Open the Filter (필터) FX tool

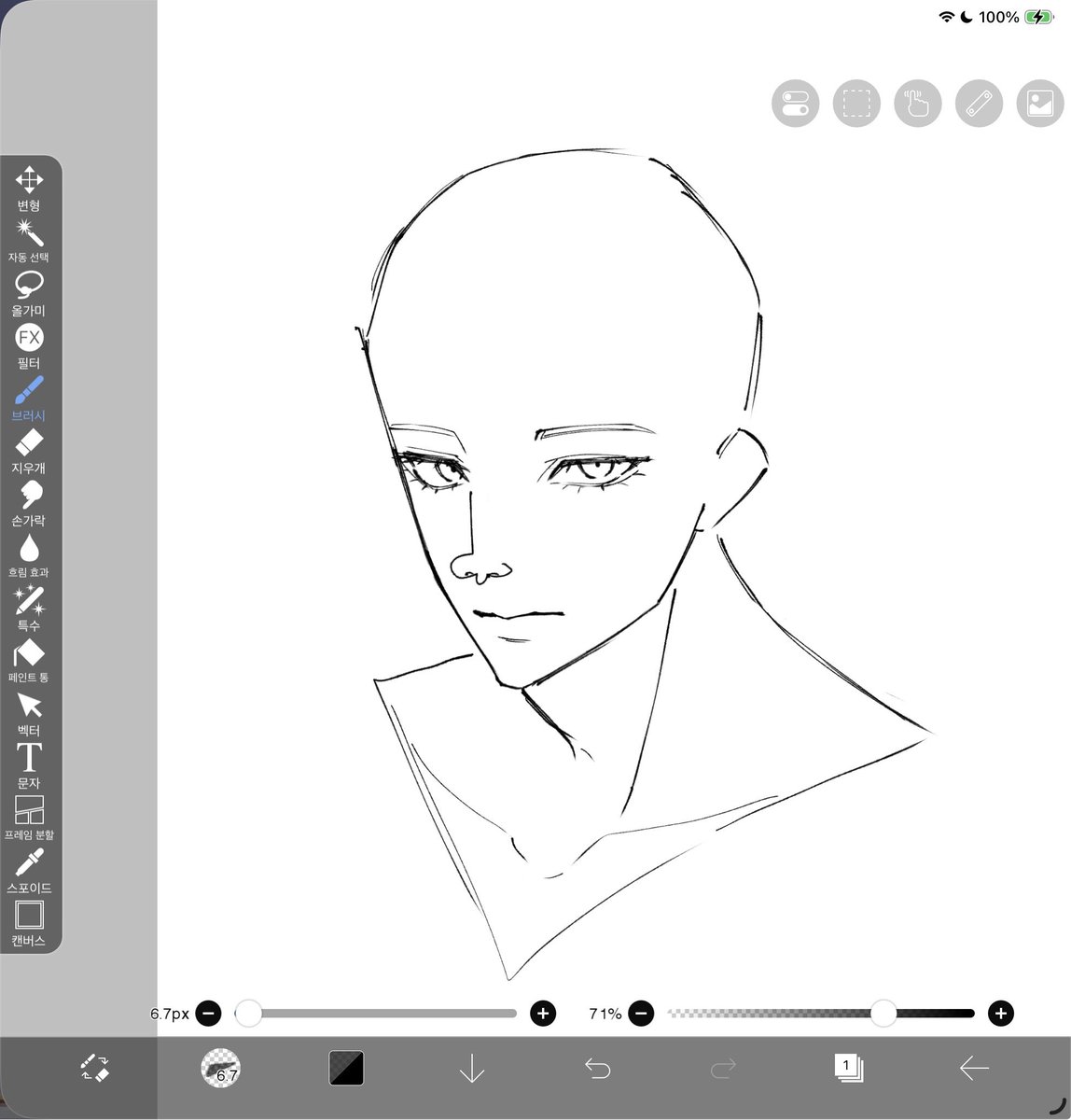pyautogui.click(x=29, y=347)
